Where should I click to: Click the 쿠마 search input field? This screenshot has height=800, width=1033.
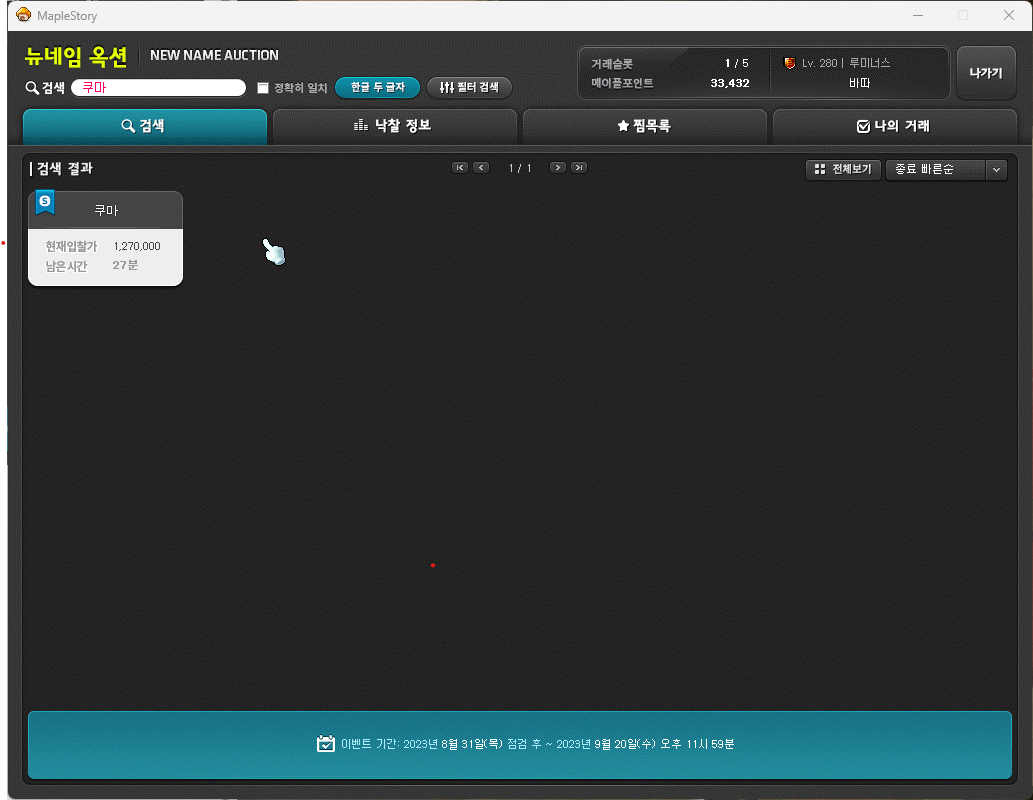pos(158,88)
